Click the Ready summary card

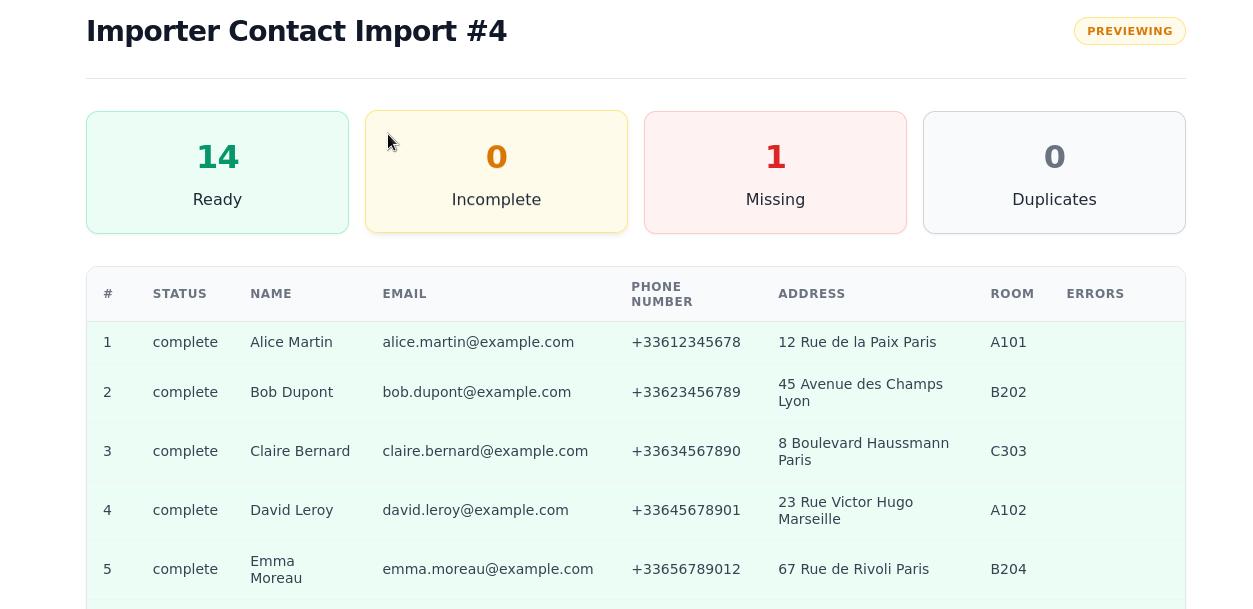pos(217,172)
